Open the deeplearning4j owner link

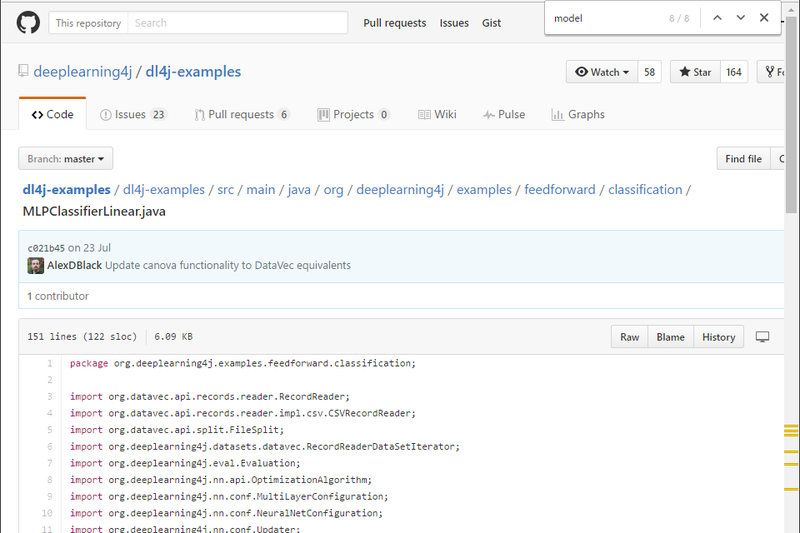click(x=83, y=71)
